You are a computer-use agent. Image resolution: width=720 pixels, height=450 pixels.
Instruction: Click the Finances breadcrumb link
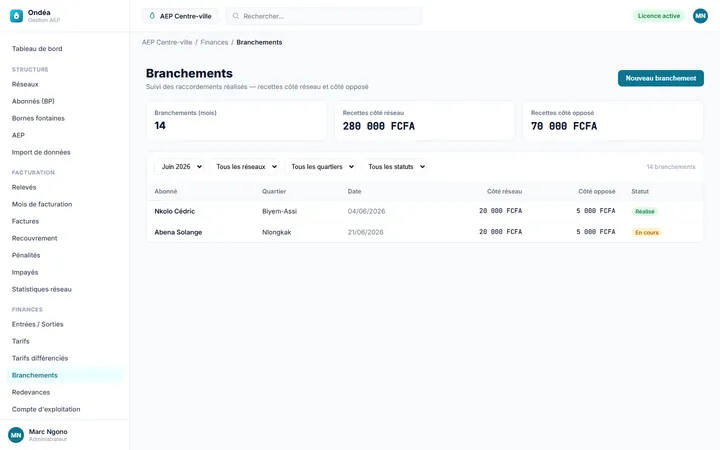214,42
